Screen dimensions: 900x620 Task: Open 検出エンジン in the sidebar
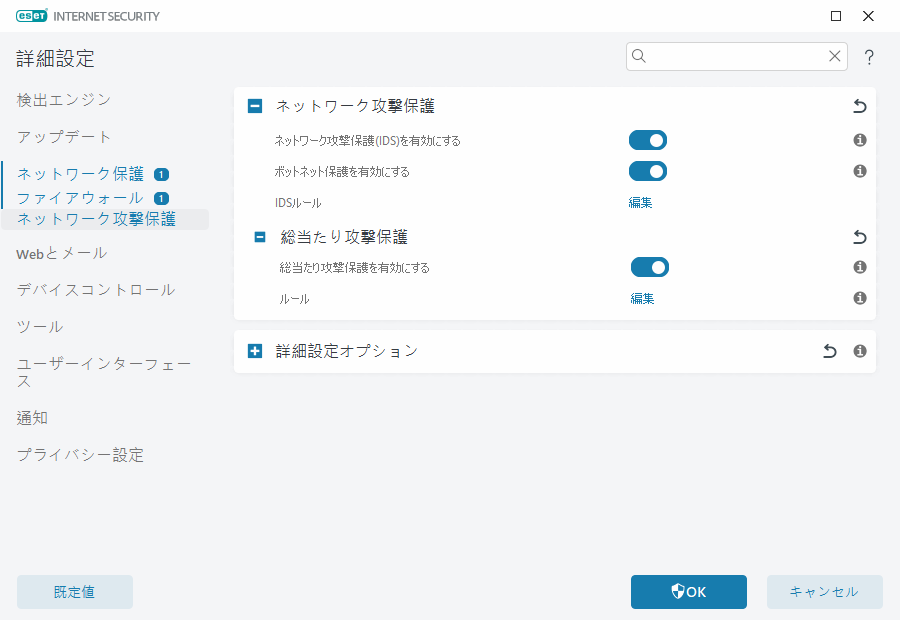tap(64, 100)
